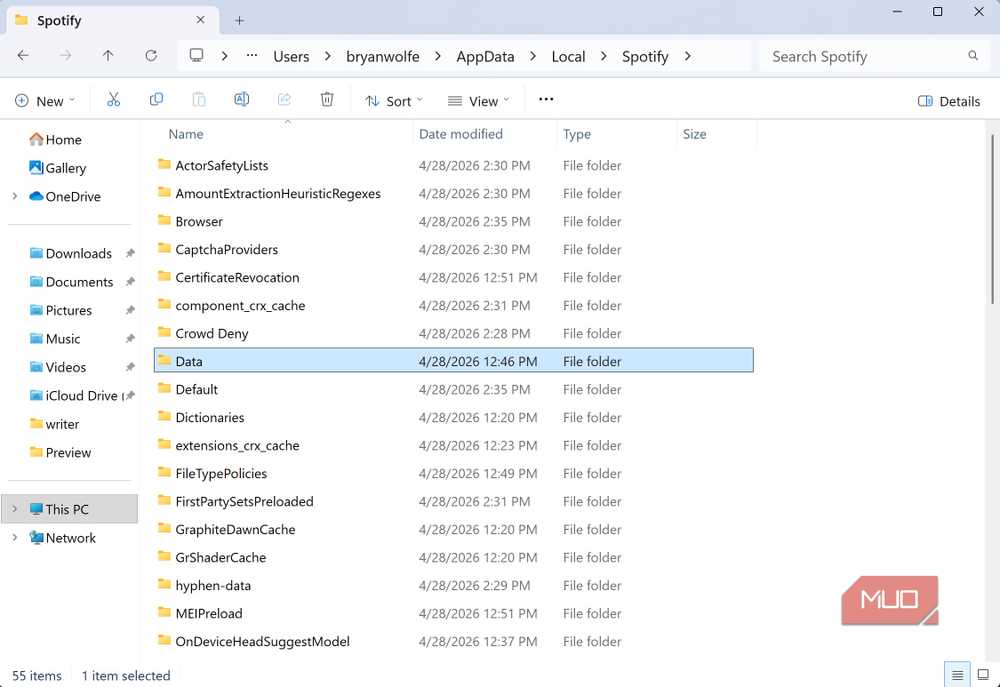Viewport: 1000px width, 687px height.
Task: Click the PC monitor icon in address bar
Action: tap(196, 55)
